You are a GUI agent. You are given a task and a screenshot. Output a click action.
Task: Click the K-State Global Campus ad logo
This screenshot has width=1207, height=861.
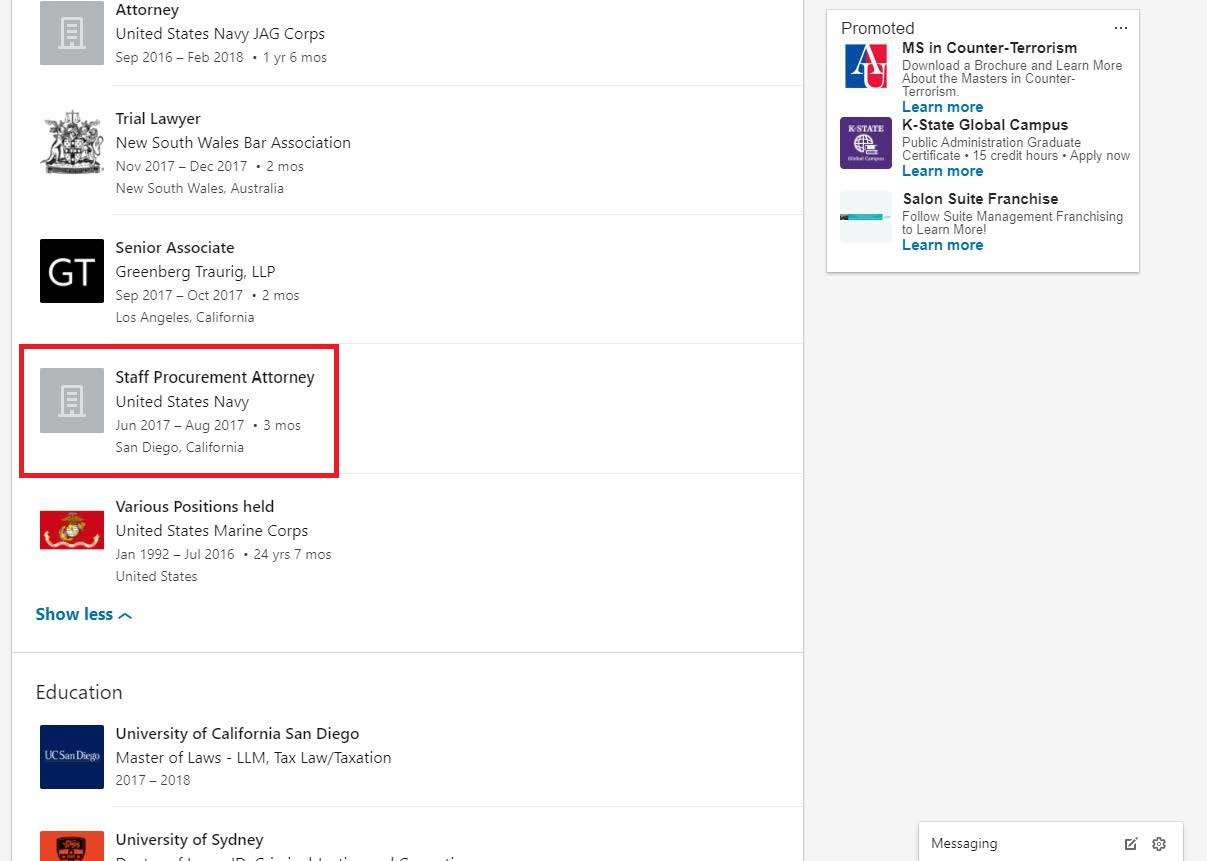(865, 143)
